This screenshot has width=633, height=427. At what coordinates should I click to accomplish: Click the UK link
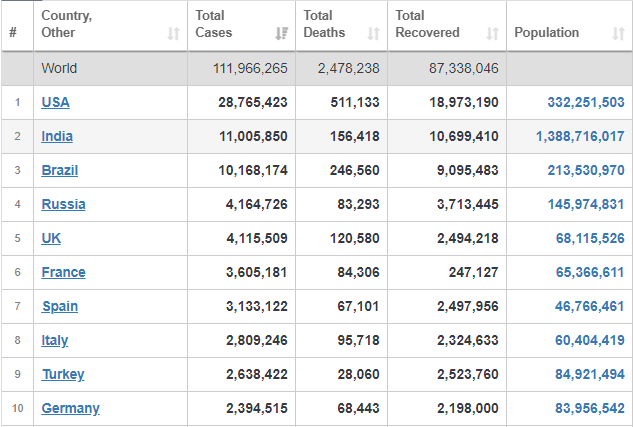pos(51,238)
